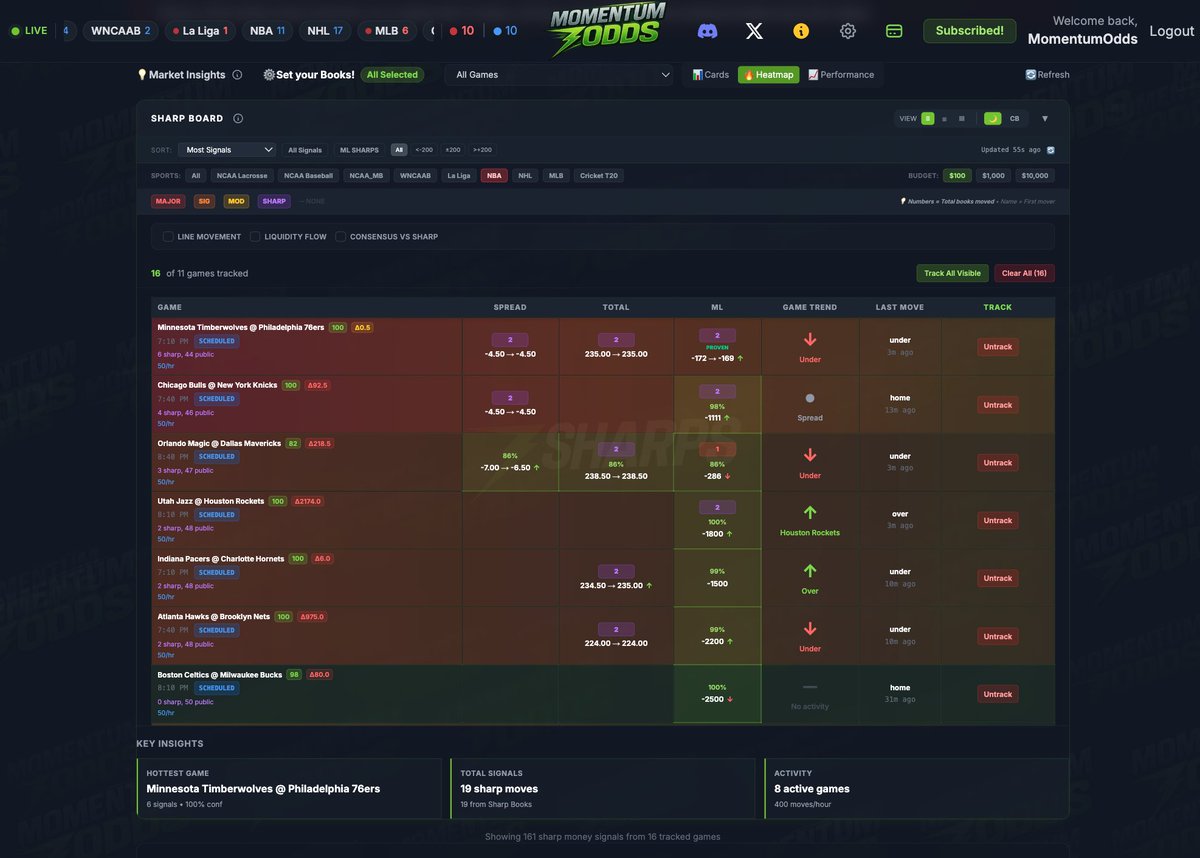Click the Momentum Odds logo
The image size is (1200, 858).
[609, 28]
